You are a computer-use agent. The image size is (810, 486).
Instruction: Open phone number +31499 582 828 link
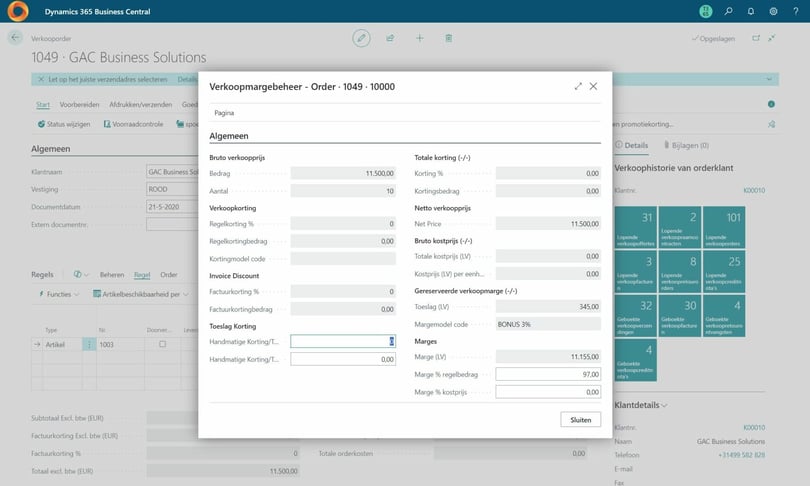pyautogui.click(x=741, y=455)
